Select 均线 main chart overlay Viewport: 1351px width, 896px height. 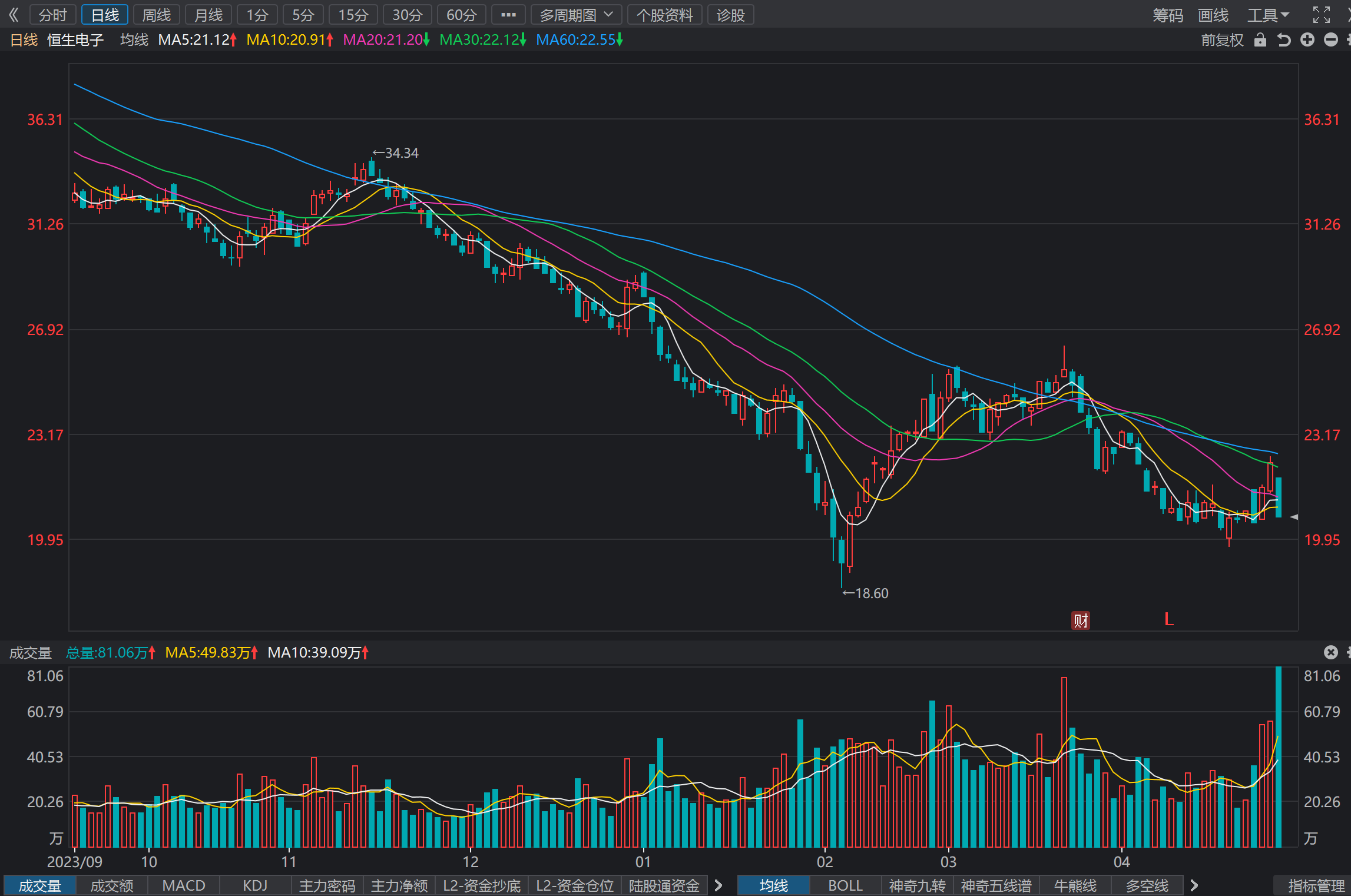pyautogui.click(x=774, y=885)
